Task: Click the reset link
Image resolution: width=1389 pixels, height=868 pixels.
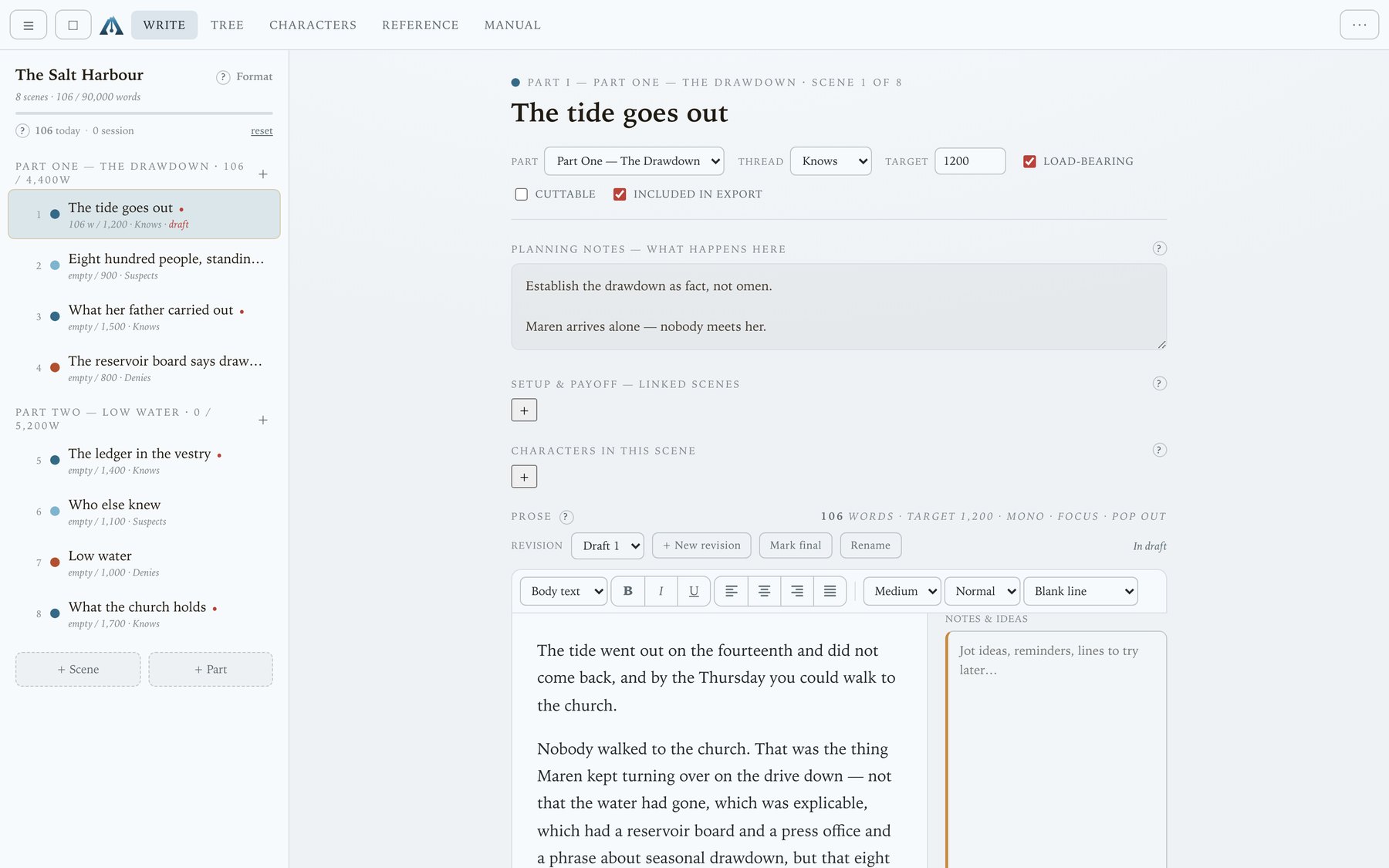Action: click(x=262, y=131)
